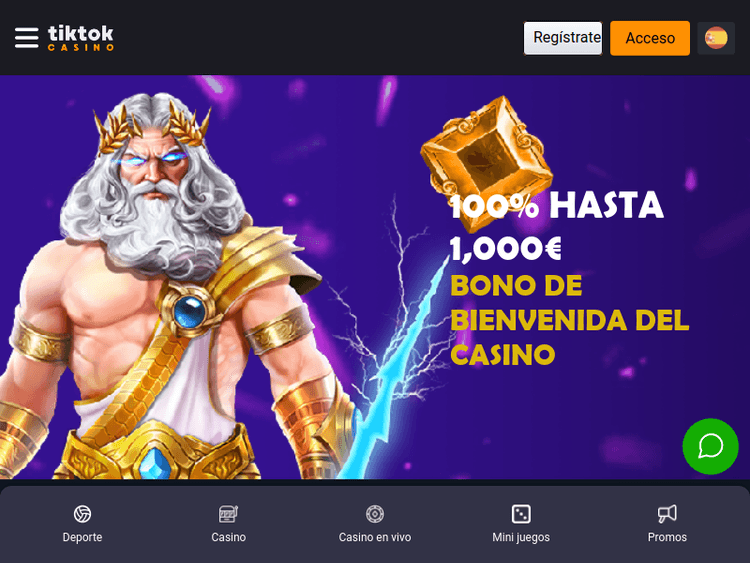This screenshot has height=563, width=750.
Task: Click the 100% HASTA 1,000€ banner text
Action: tap(556, 227)
